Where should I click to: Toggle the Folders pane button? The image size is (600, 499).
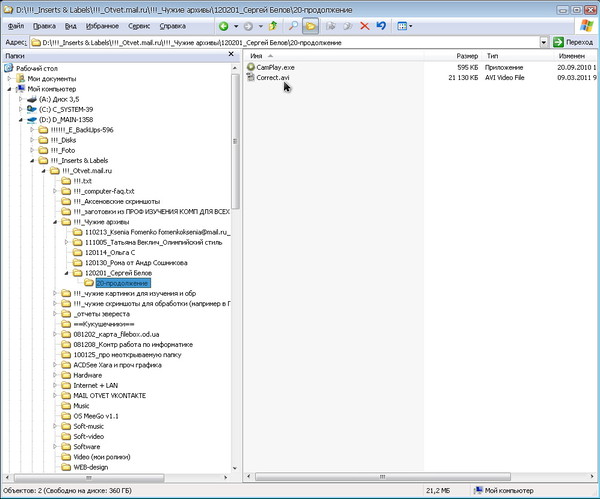tap(311, 26)
